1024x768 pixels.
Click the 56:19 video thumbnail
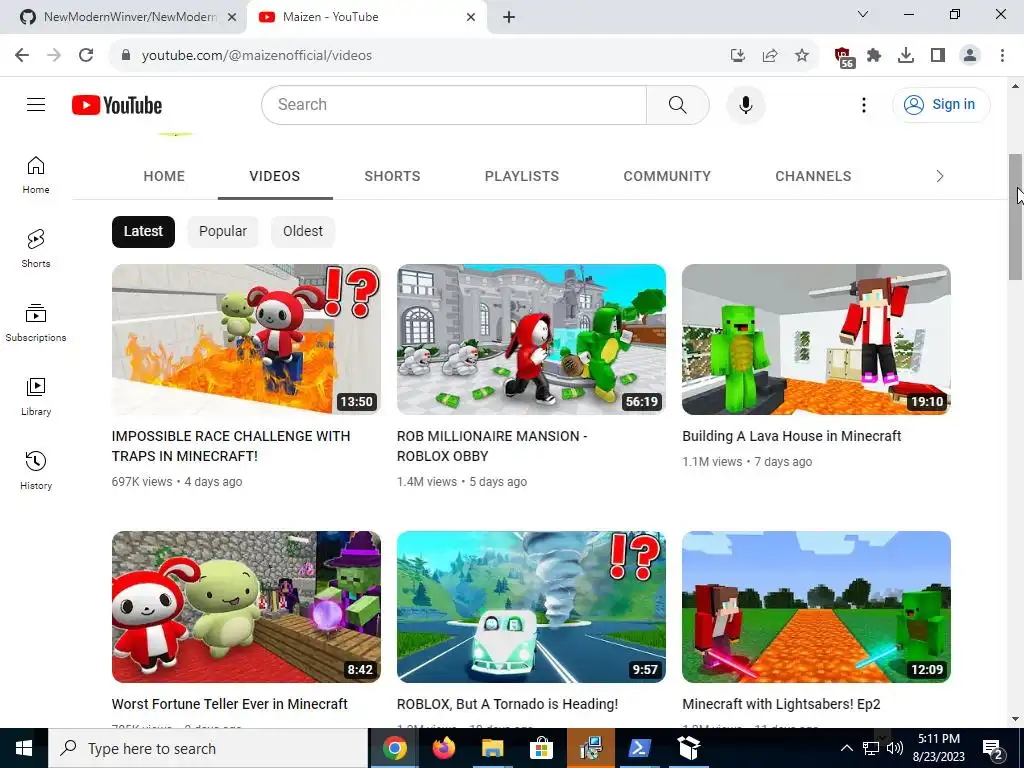coord(532,340)
